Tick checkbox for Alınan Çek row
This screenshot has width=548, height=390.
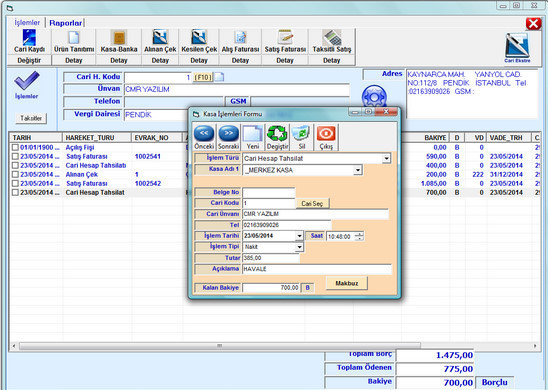click(x=15, y=174)
